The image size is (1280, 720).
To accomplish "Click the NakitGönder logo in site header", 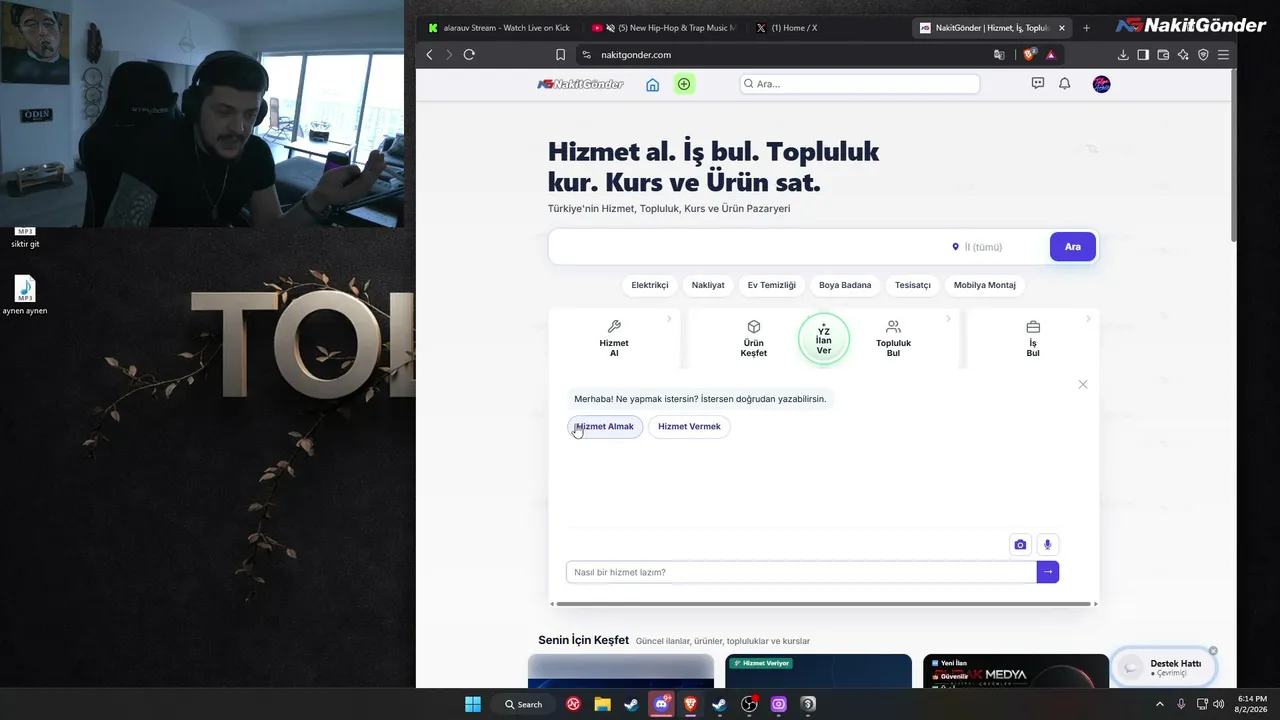I will pos(580,84).
